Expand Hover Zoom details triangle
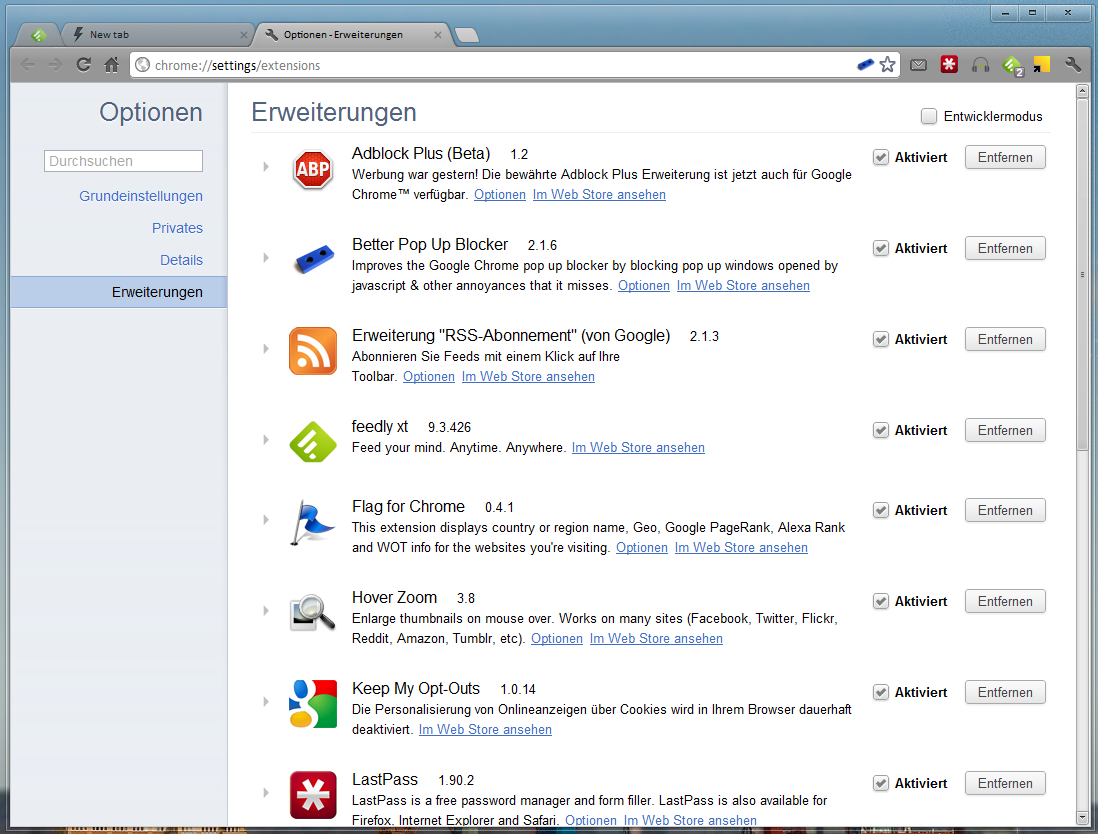Screen dimensions: 1098x834 [x=266, y=611]
